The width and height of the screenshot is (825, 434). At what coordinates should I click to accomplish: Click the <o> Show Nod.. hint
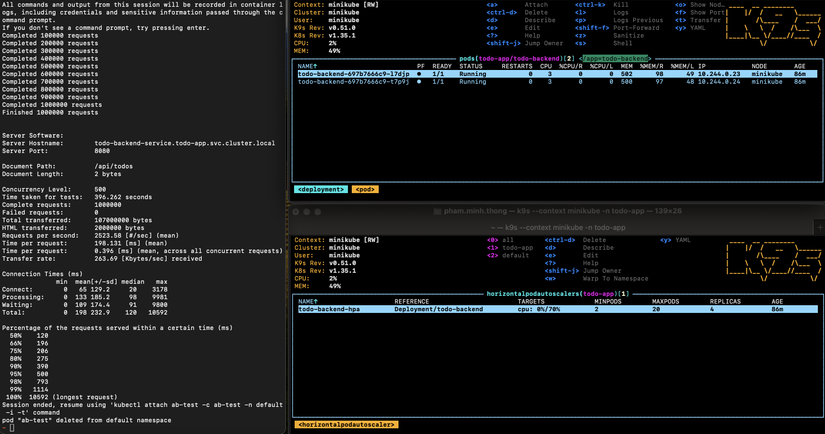(700, 5)
